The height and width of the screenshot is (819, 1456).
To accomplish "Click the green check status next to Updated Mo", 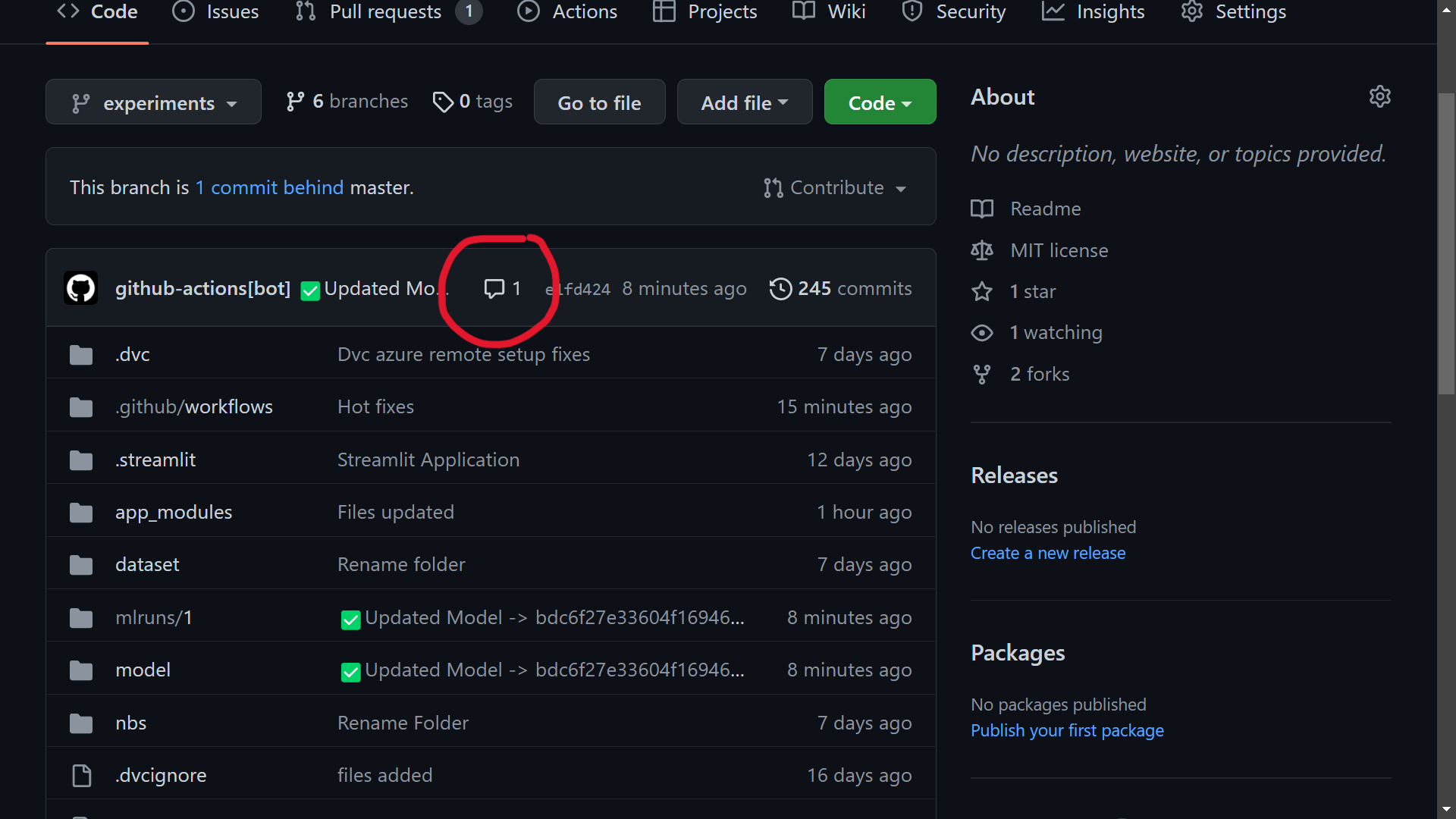I will (310, 290).
